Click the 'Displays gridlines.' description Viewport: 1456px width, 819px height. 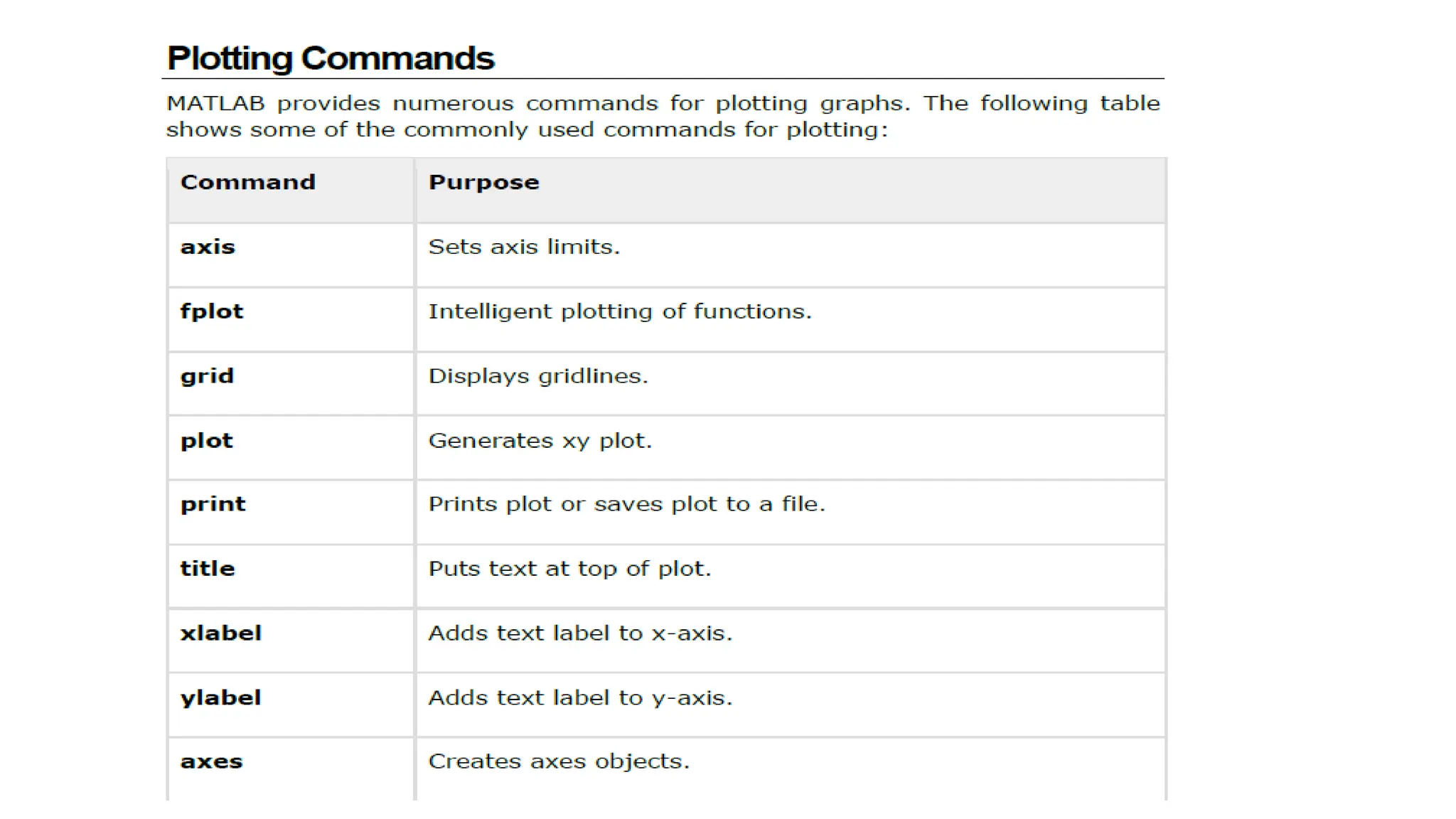[x=538, y=376]
